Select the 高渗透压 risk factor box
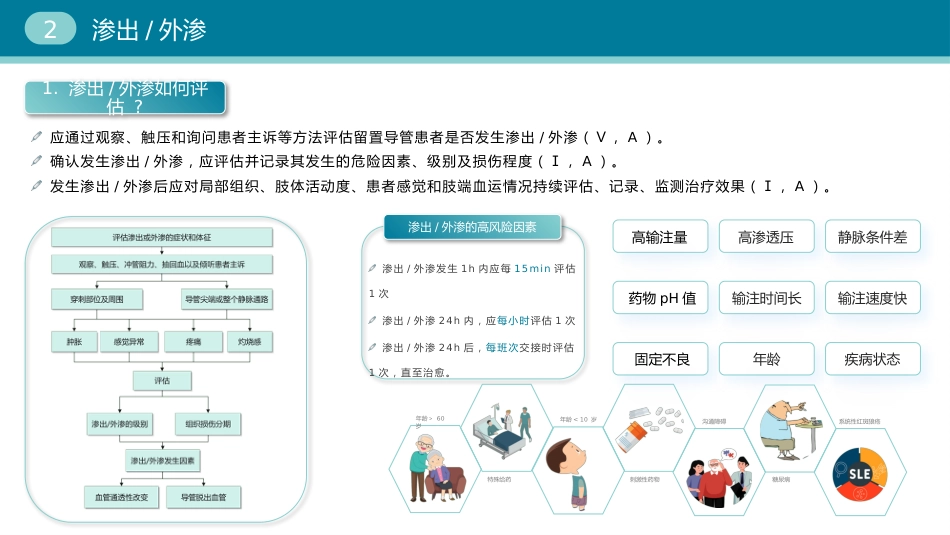Viewport: 950px width, 535px height. 766,236
